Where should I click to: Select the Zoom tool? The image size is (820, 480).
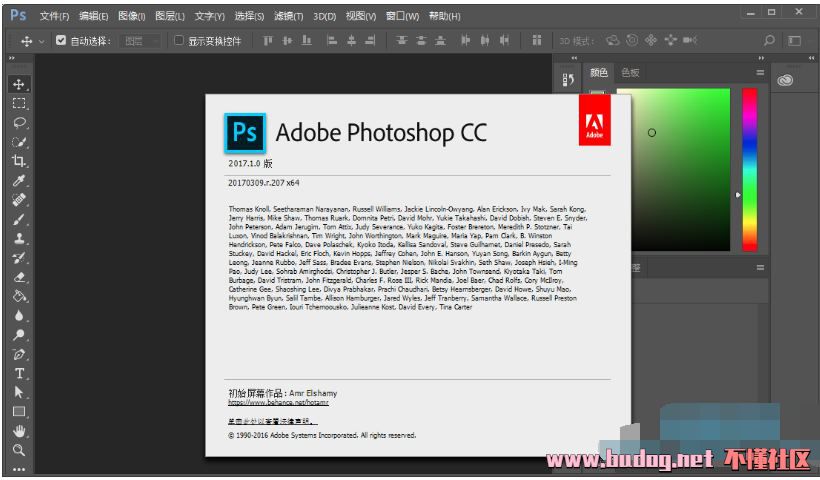click(x=19, y=450)
